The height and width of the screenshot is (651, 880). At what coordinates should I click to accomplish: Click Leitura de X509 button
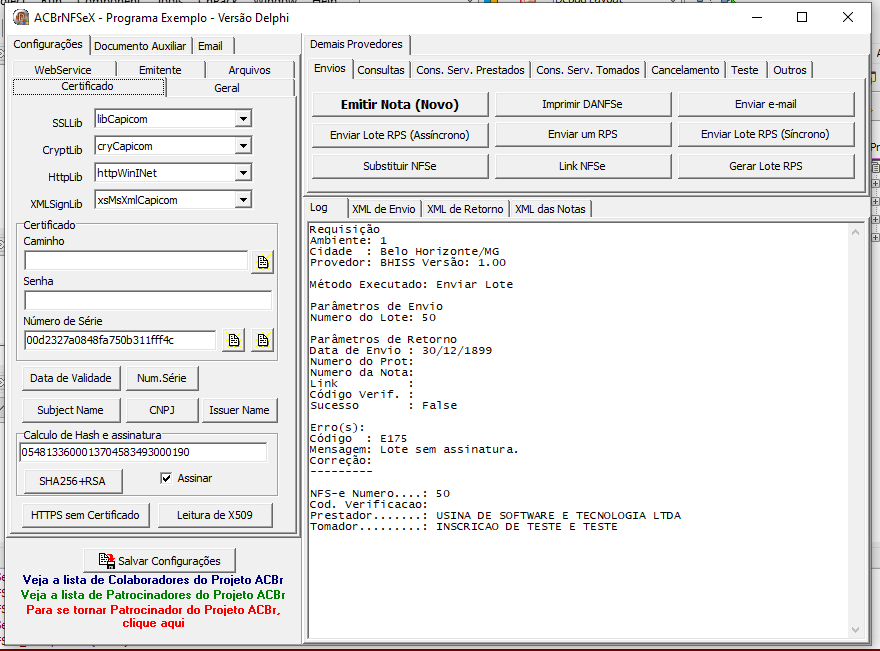(215, 515)
